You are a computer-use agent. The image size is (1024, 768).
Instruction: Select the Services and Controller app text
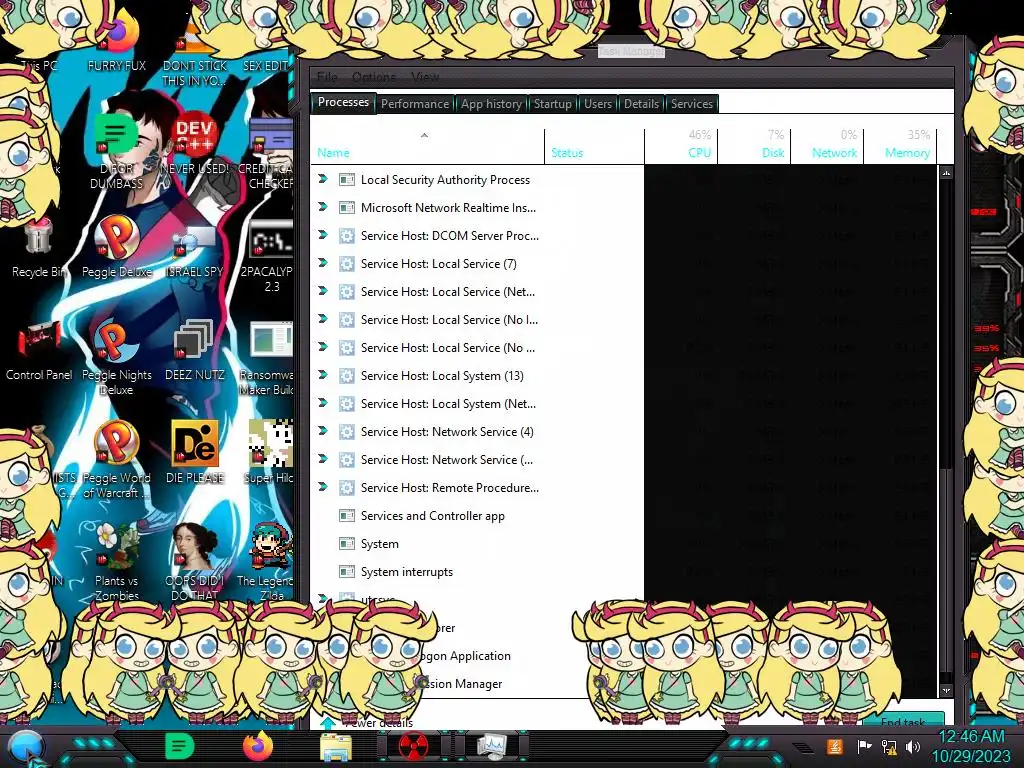pos(432,516)
